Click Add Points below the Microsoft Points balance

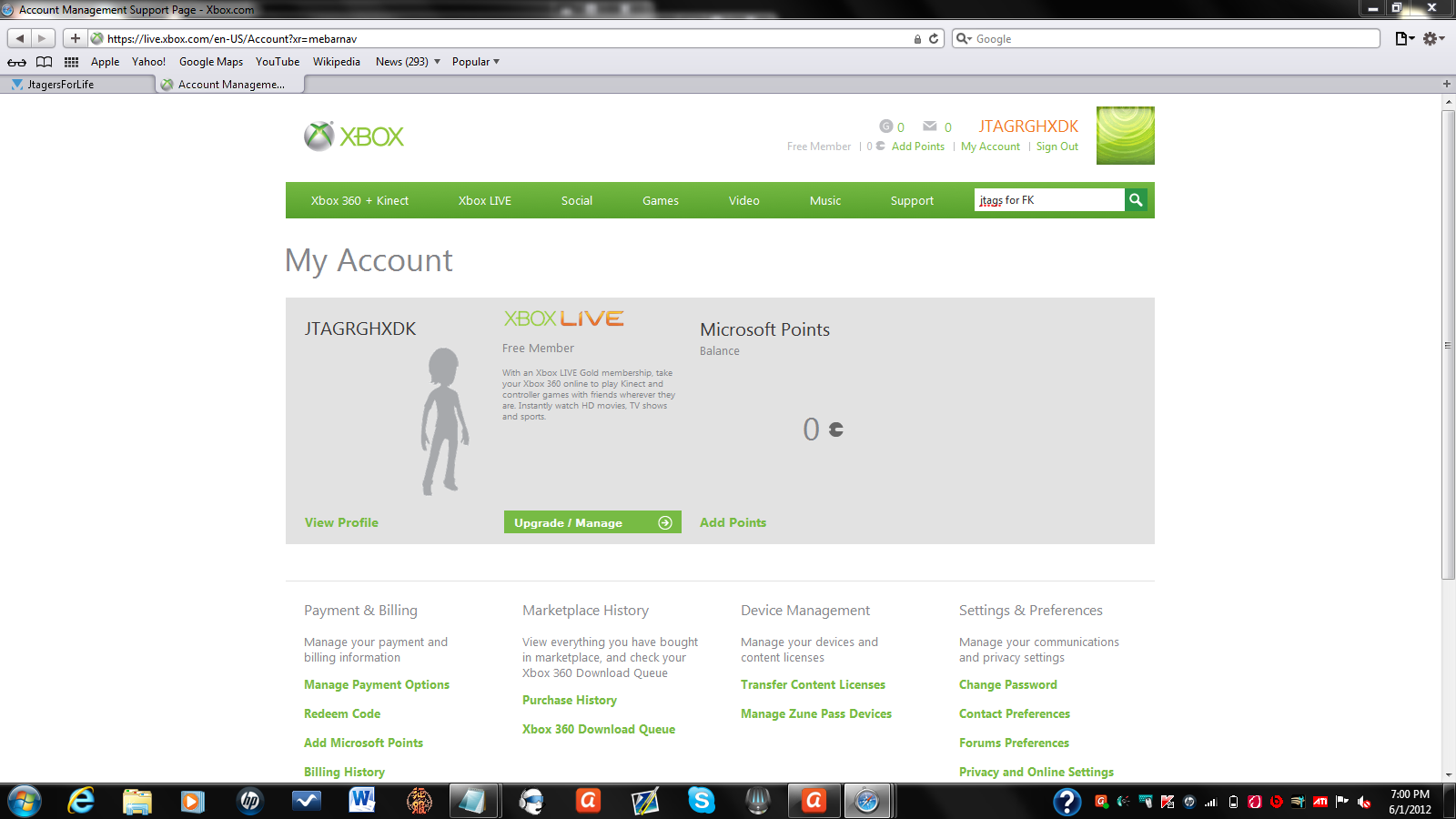[733, 522]
